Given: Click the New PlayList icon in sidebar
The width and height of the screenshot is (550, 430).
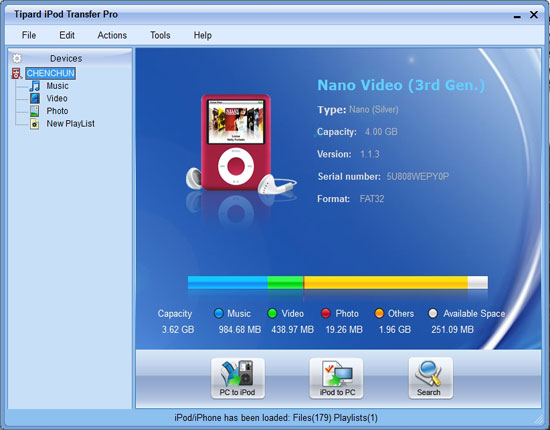Looking at the screenshot, I should tap(34, 124).
